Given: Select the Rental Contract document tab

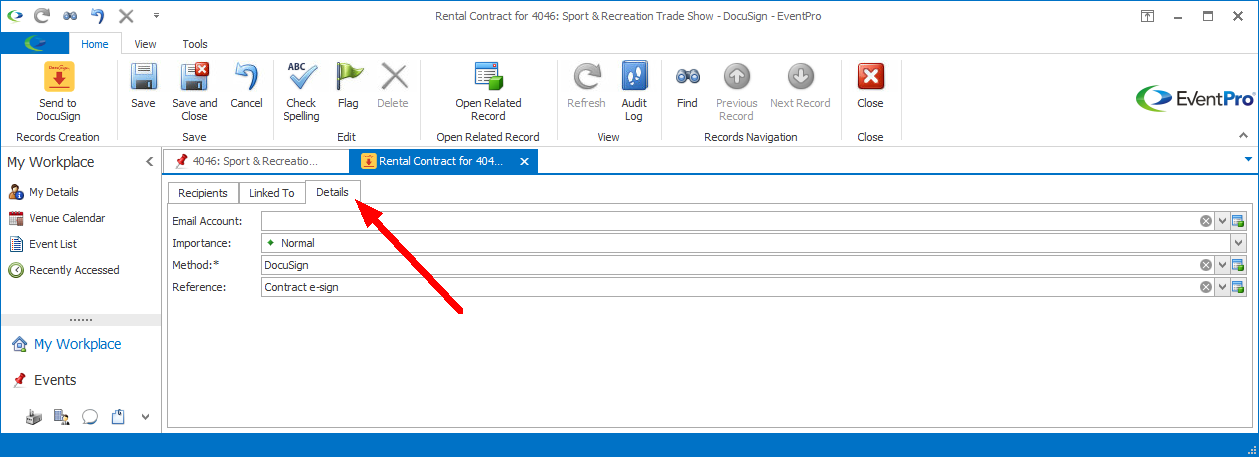Looking at the screenshot, I should (x=443, y=161).
